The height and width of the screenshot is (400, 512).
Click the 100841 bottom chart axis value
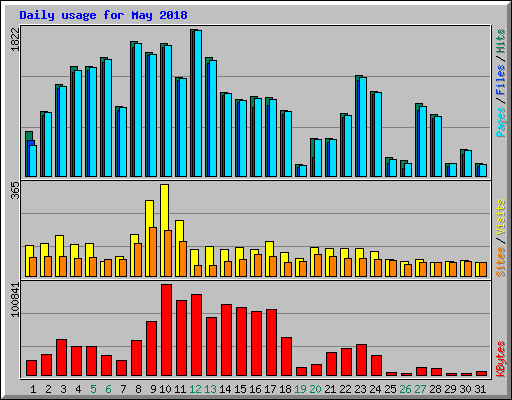[15, 300]
